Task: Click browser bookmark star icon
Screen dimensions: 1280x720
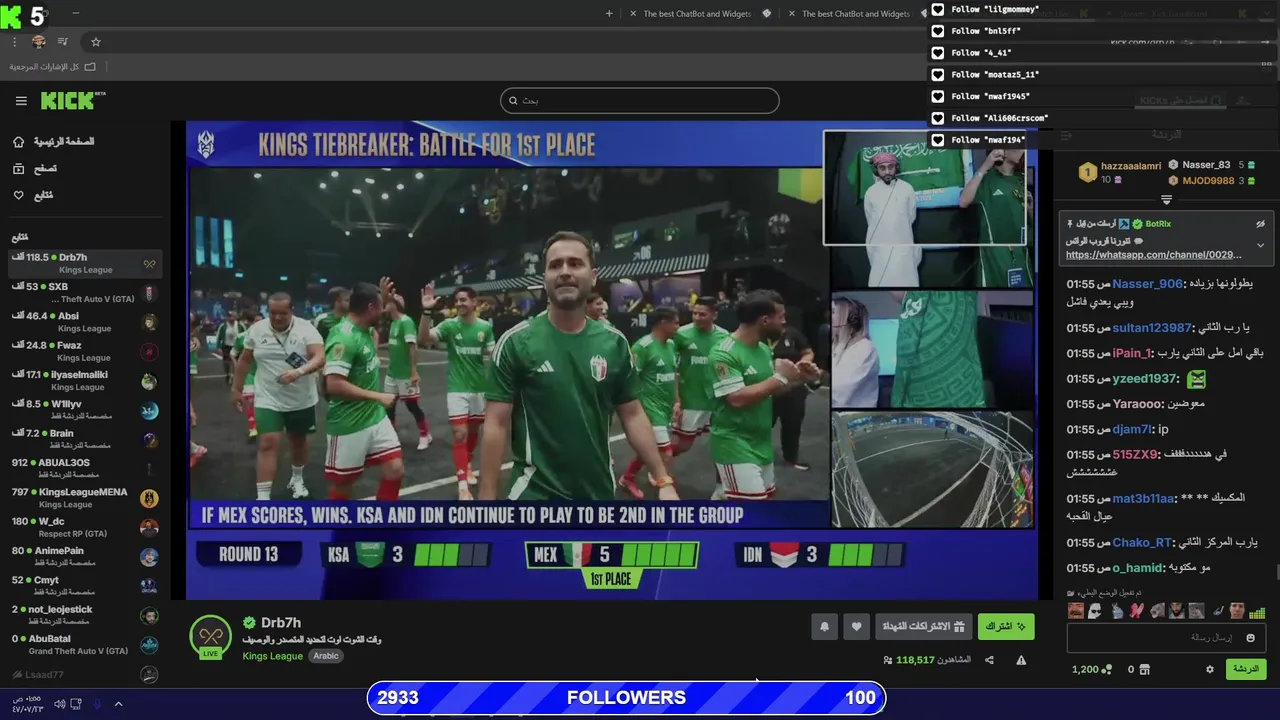Action: (x=96, y=42)
